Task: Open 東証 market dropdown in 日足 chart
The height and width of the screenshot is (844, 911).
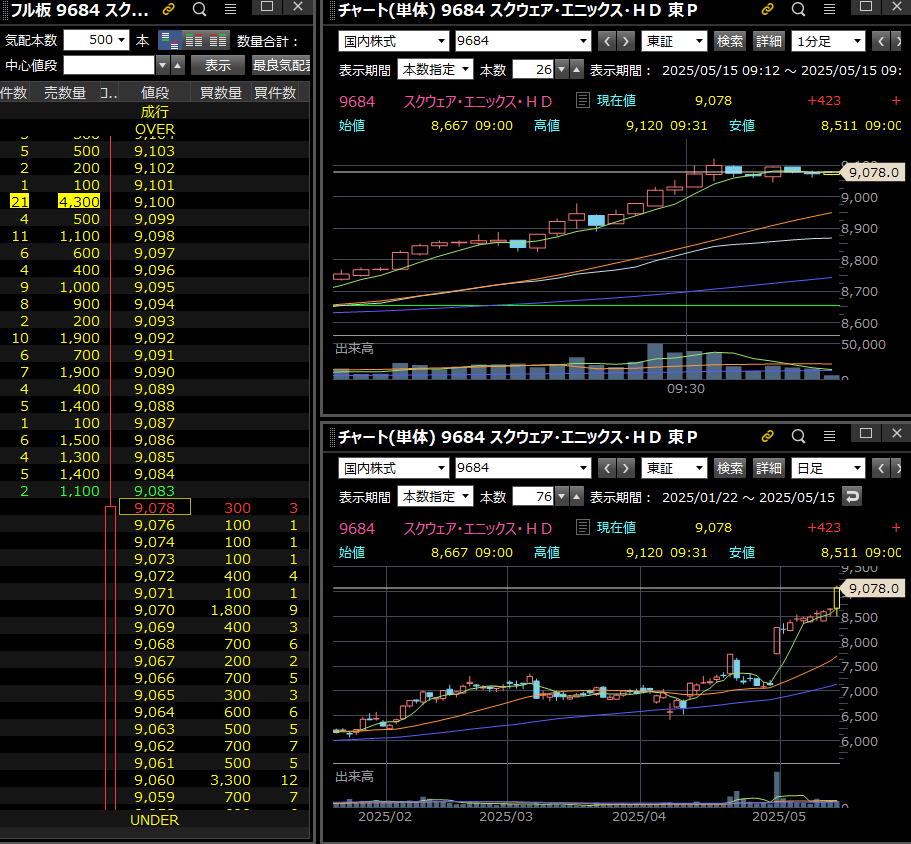Action: tap(674, 468)
